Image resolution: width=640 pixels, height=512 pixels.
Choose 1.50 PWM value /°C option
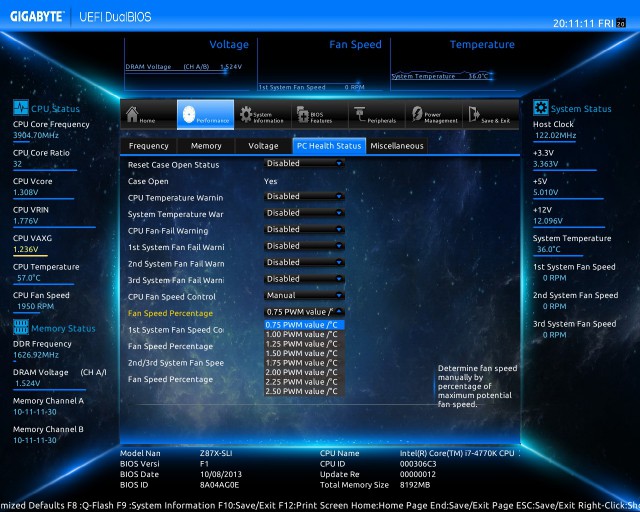pyautogui.click(x=304, y=354)
